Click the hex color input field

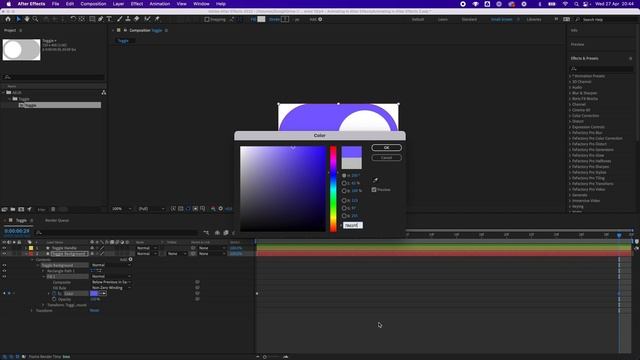pos(353,225)
